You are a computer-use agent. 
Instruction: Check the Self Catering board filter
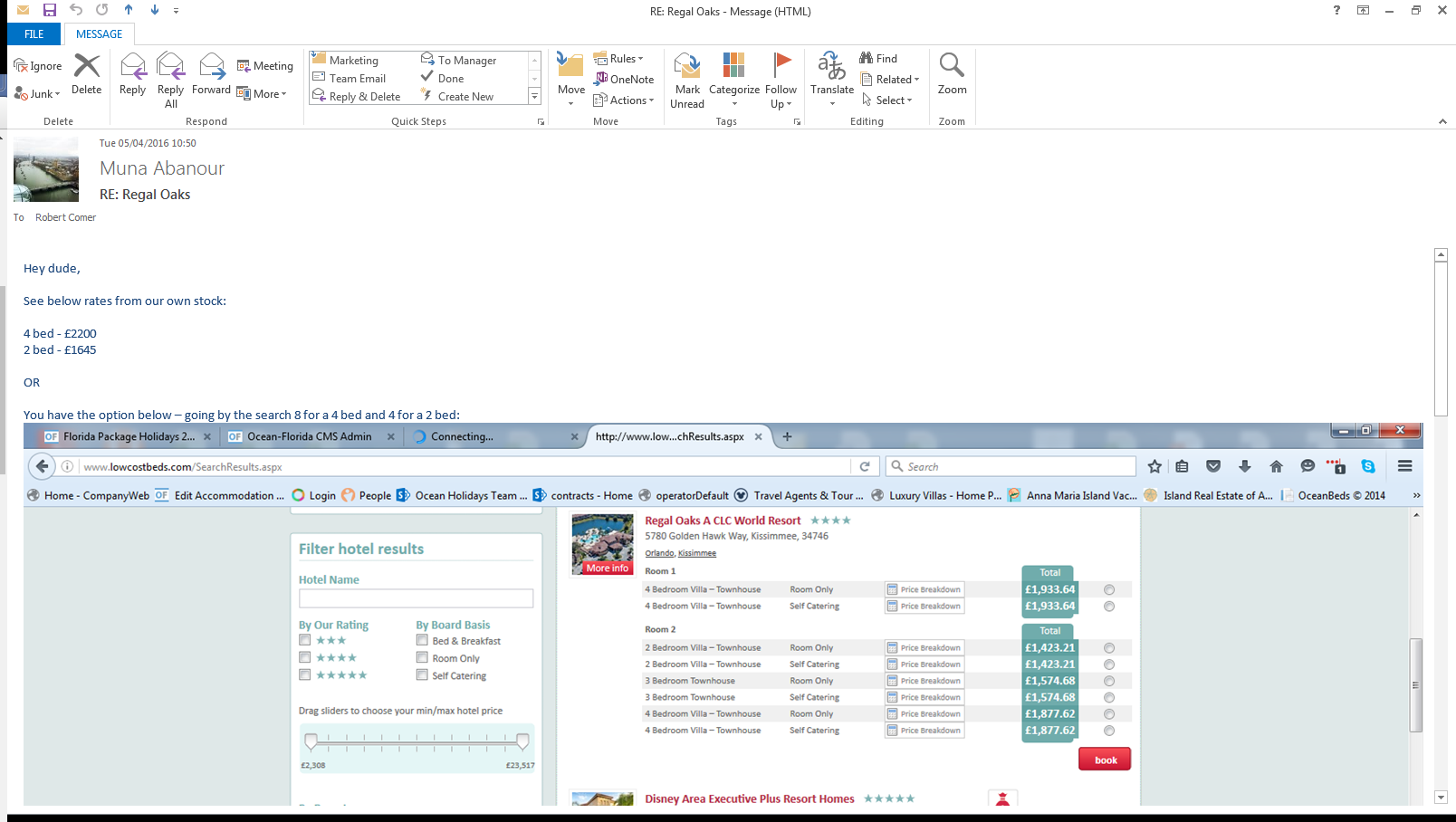click(x=422, y=674)
